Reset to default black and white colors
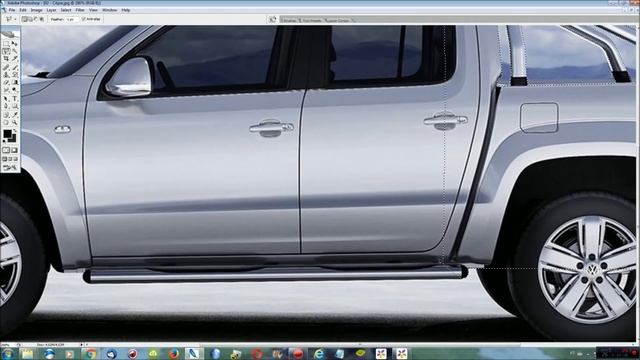The width and height of the screenshot is (640, 360). [x=5, y=141]
